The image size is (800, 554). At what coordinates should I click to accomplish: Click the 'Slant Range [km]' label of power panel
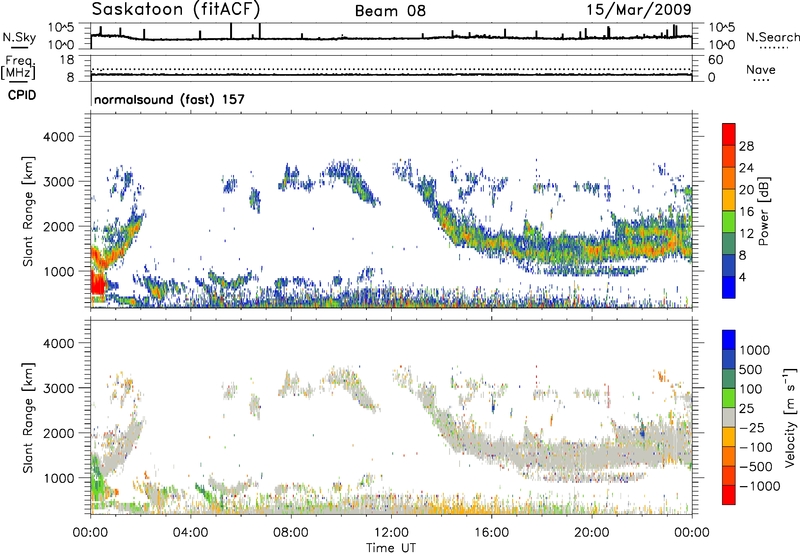coord(28,211)
